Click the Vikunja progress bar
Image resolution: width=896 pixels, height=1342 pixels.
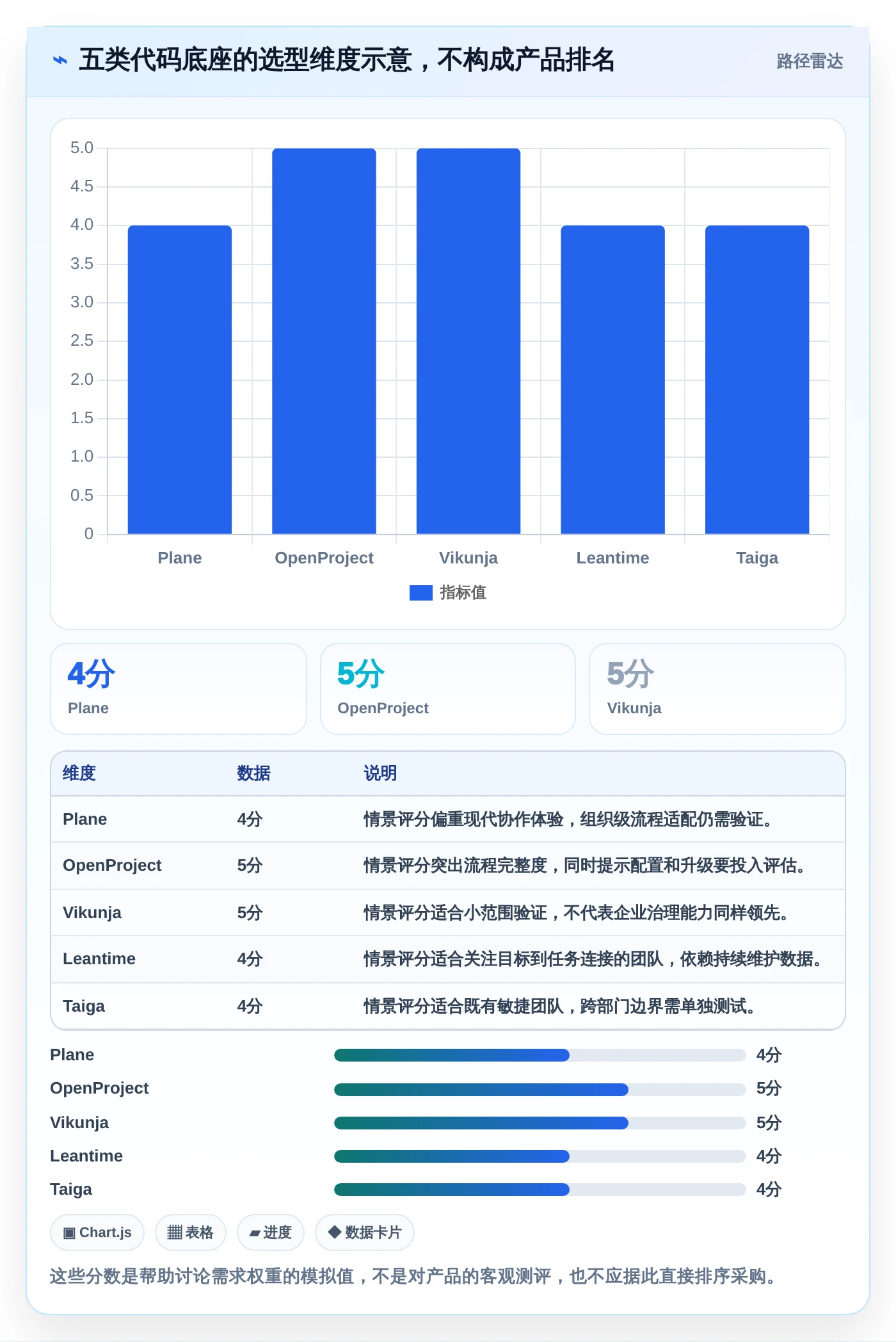coord(540,1123)
